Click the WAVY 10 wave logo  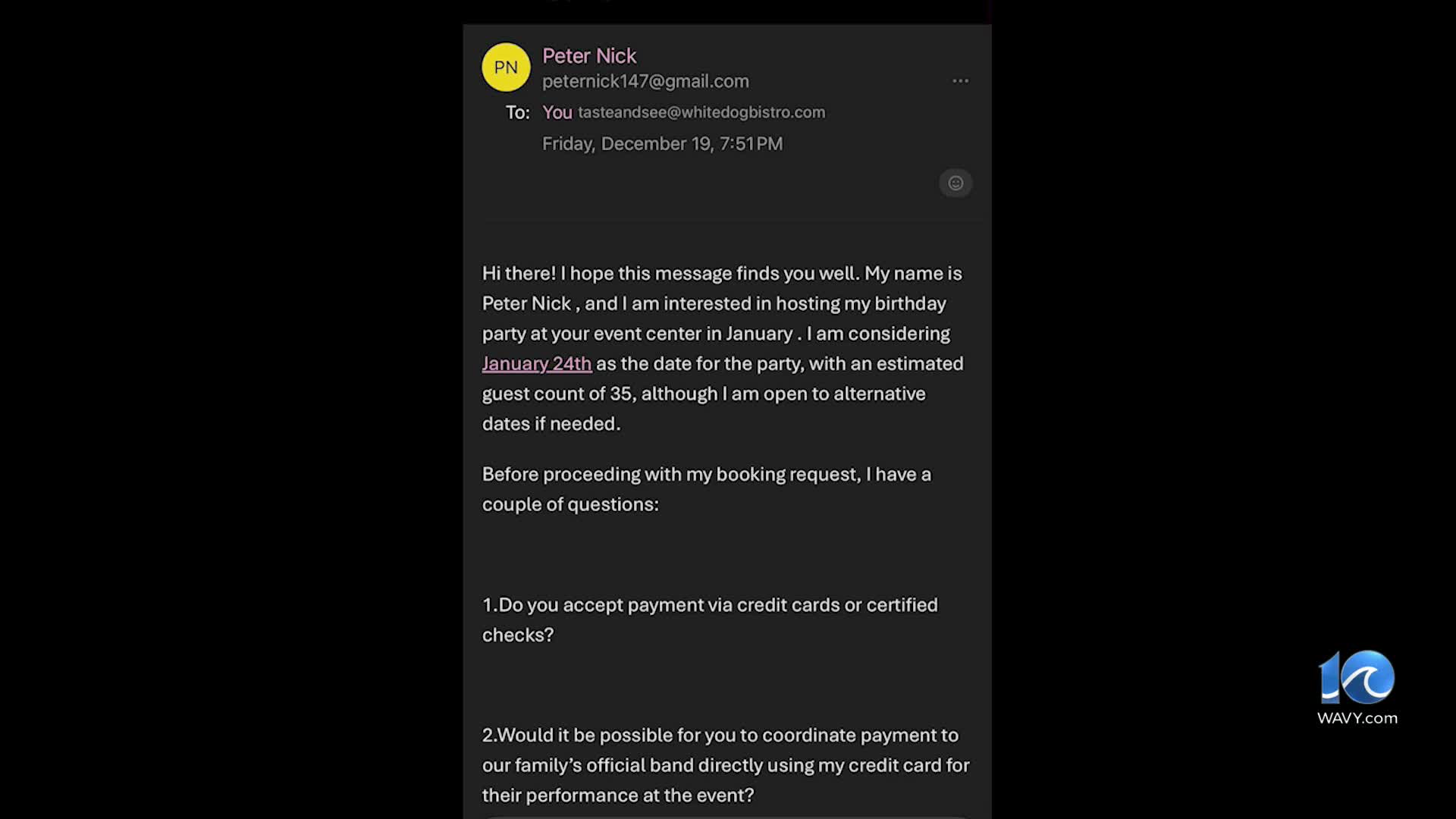pos(1357,677)
